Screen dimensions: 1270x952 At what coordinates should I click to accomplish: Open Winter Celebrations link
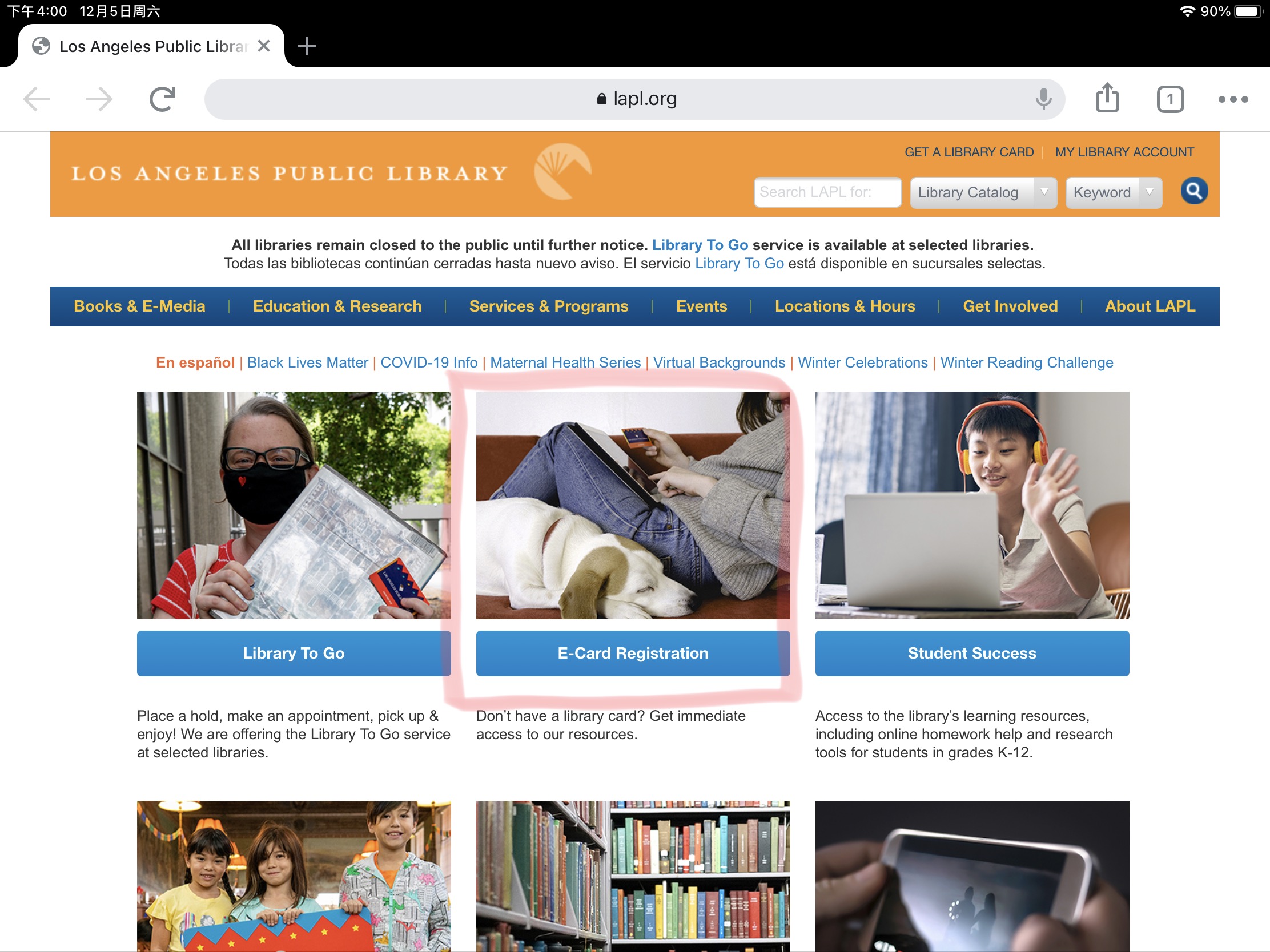pyautogui.click(x=862, y=362)
